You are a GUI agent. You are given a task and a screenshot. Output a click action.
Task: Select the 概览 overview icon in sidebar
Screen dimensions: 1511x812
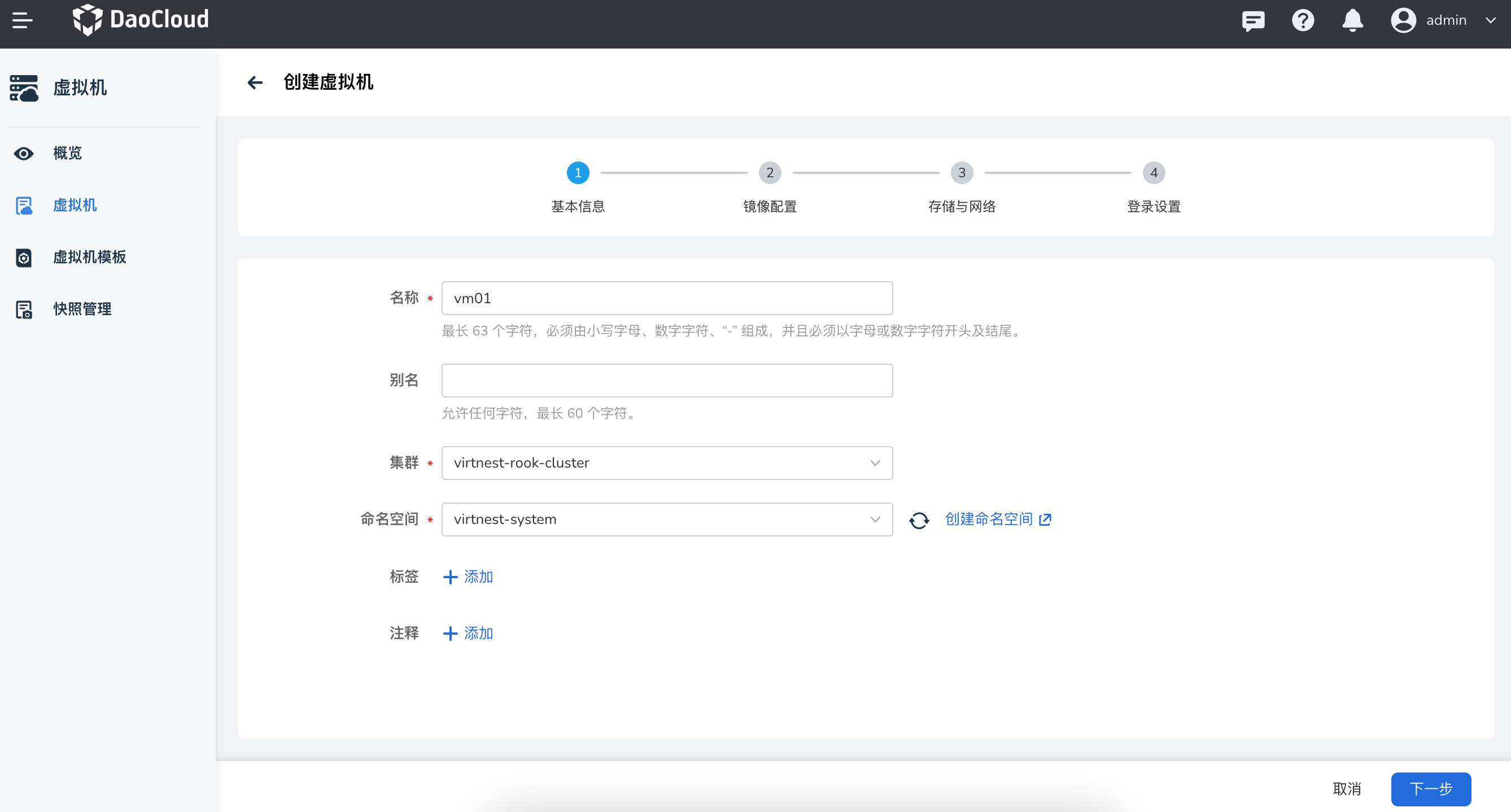[24, 153]
